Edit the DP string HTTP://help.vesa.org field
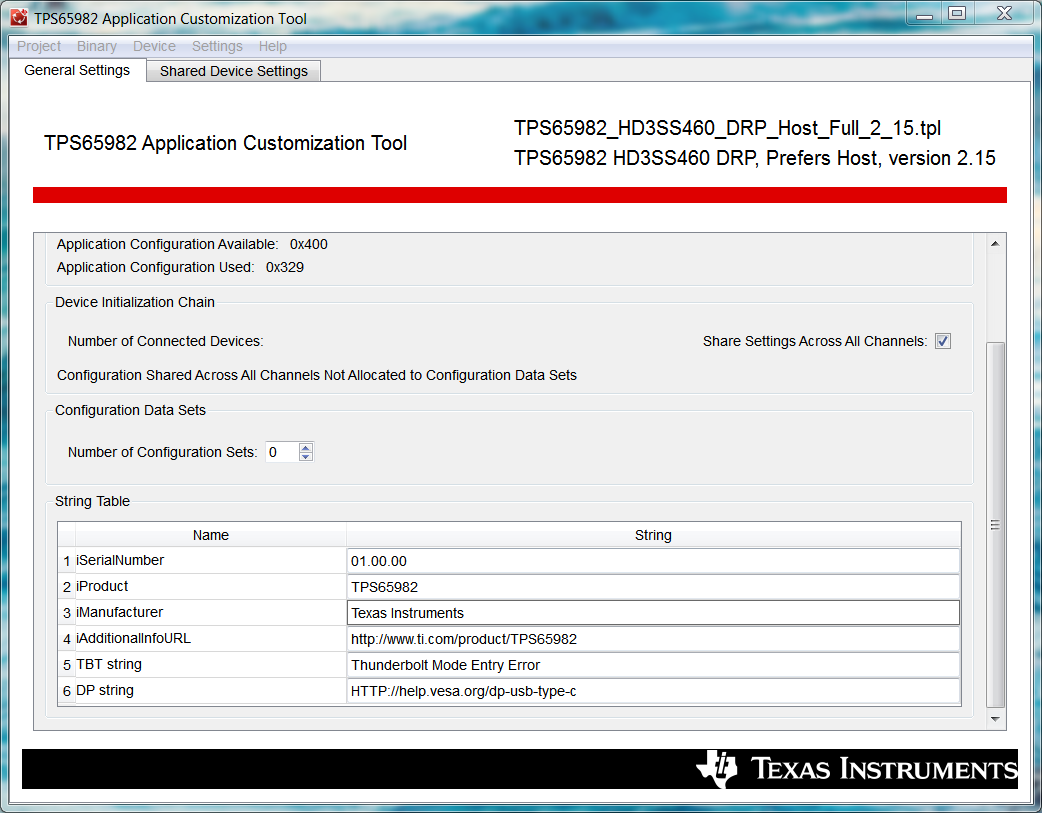This screenshot has height=813, width=1042. (653, 691)
